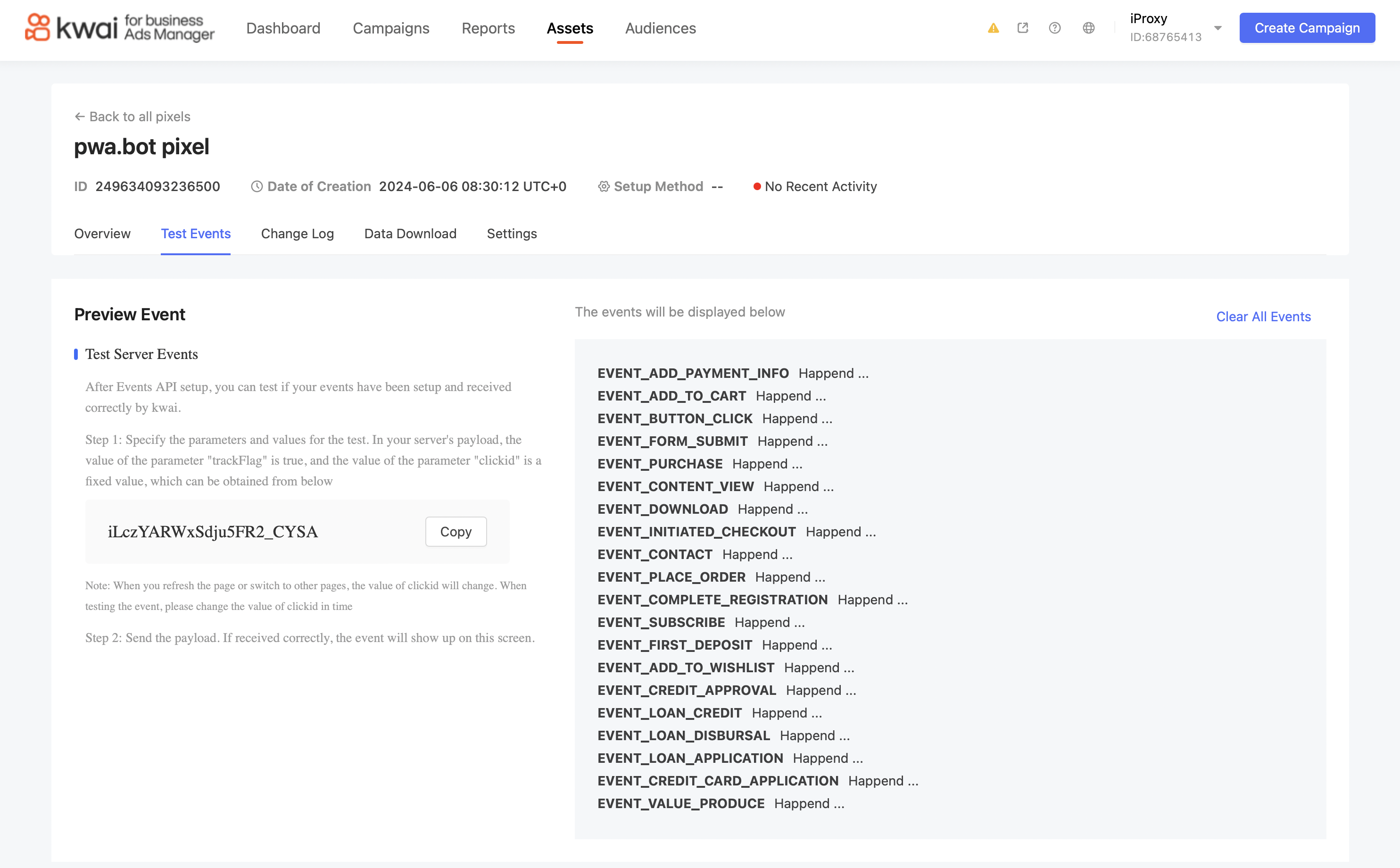The width and height of the screenshot is (1400, 868).
Task: Click the back arrow to all pixels
Action: (x=80, y=117)
